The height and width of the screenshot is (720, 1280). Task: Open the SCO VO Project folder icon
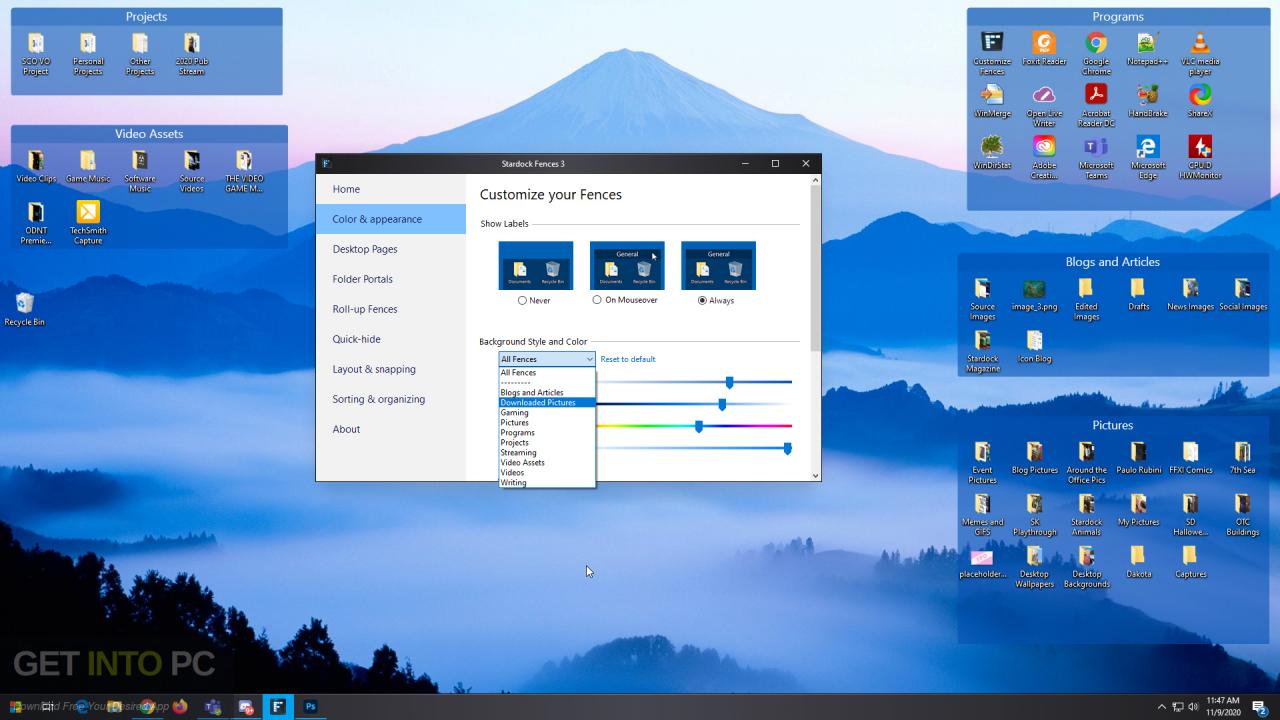click(36, 44)
